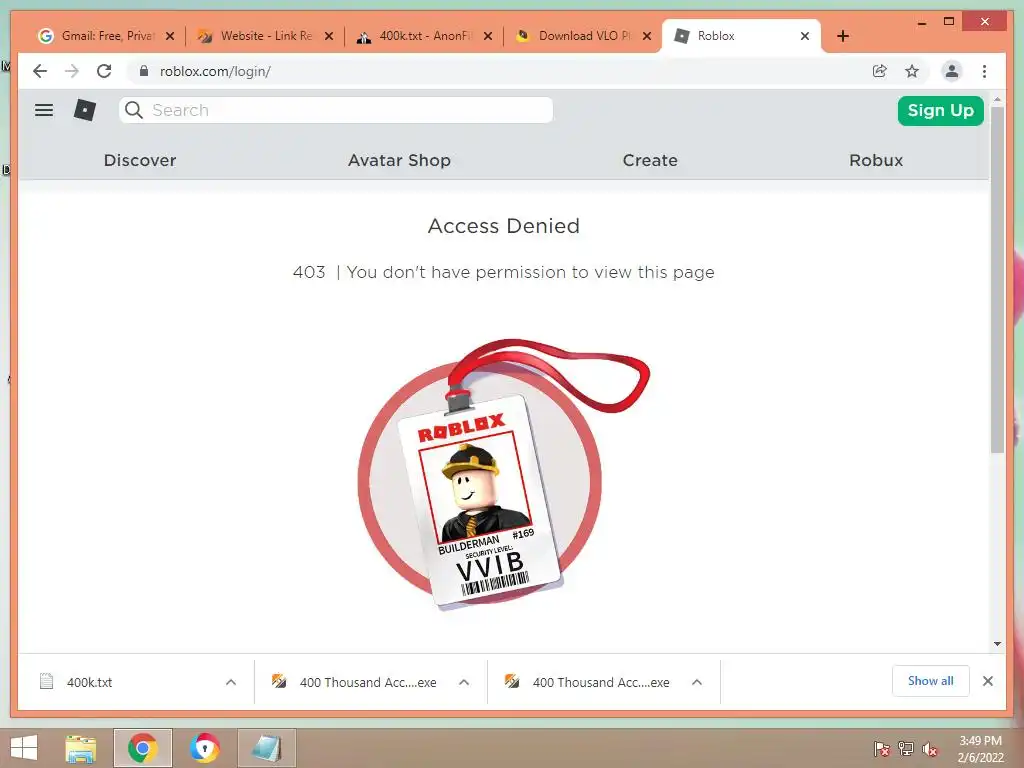Open the Windows Start button
This screenshot has height=768, width=1024.
coord(24,748)
